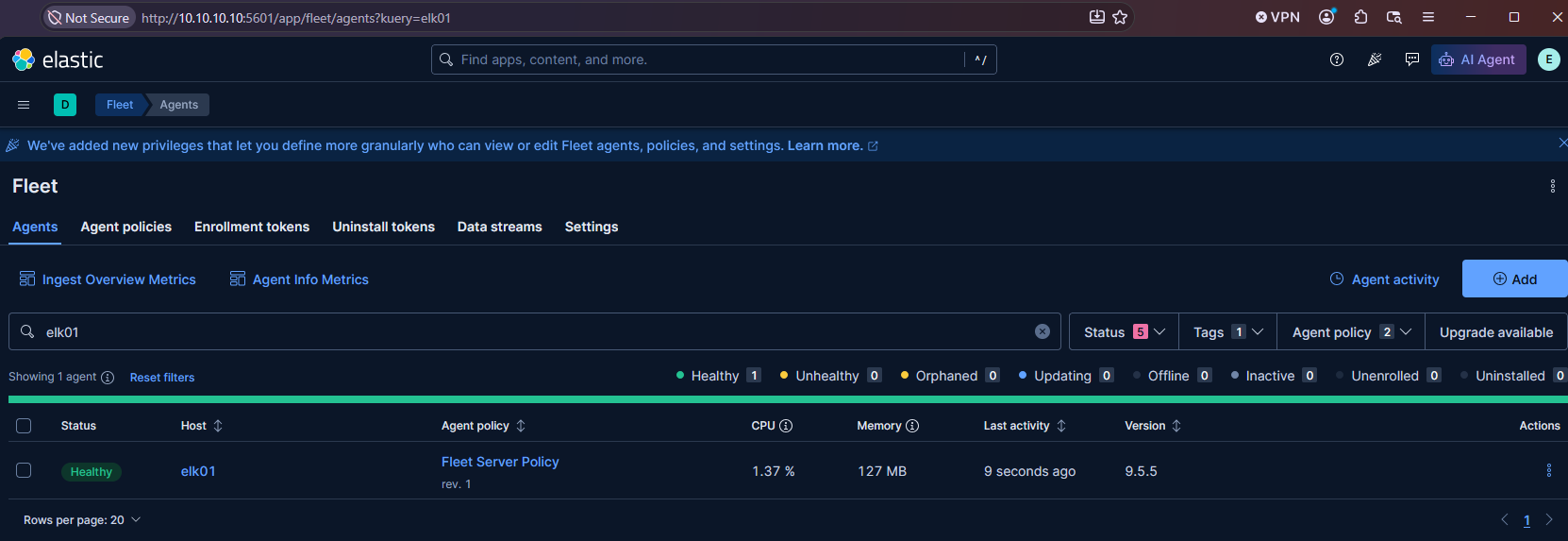Open Agent activity flyout
1568x541 pixels.
[1384, 279]
